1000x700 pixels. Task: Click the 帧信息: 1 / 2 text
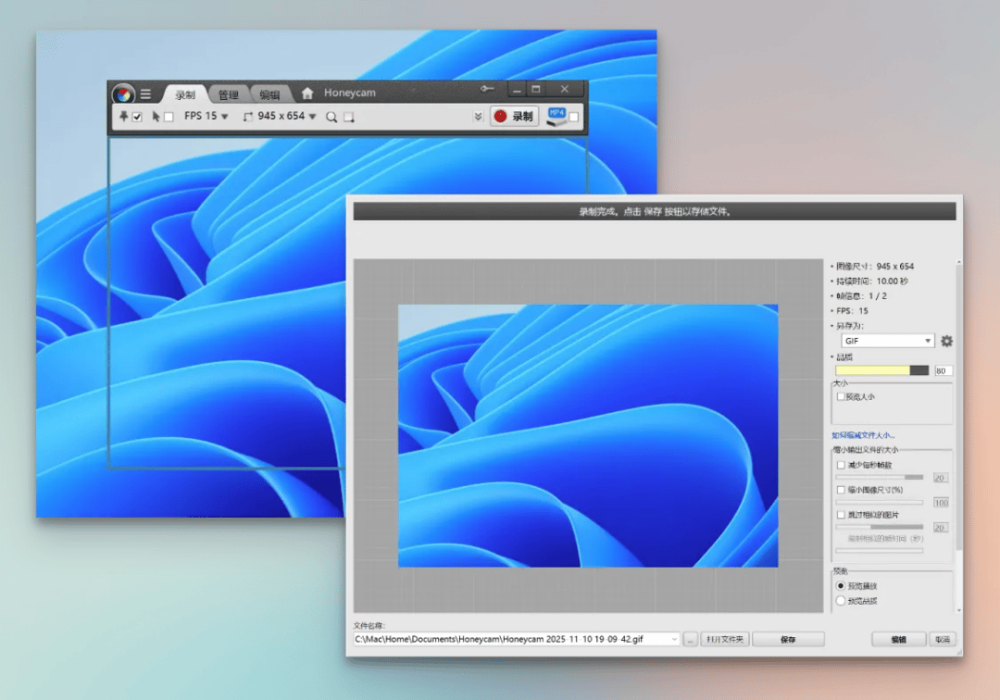click(862, 296)
